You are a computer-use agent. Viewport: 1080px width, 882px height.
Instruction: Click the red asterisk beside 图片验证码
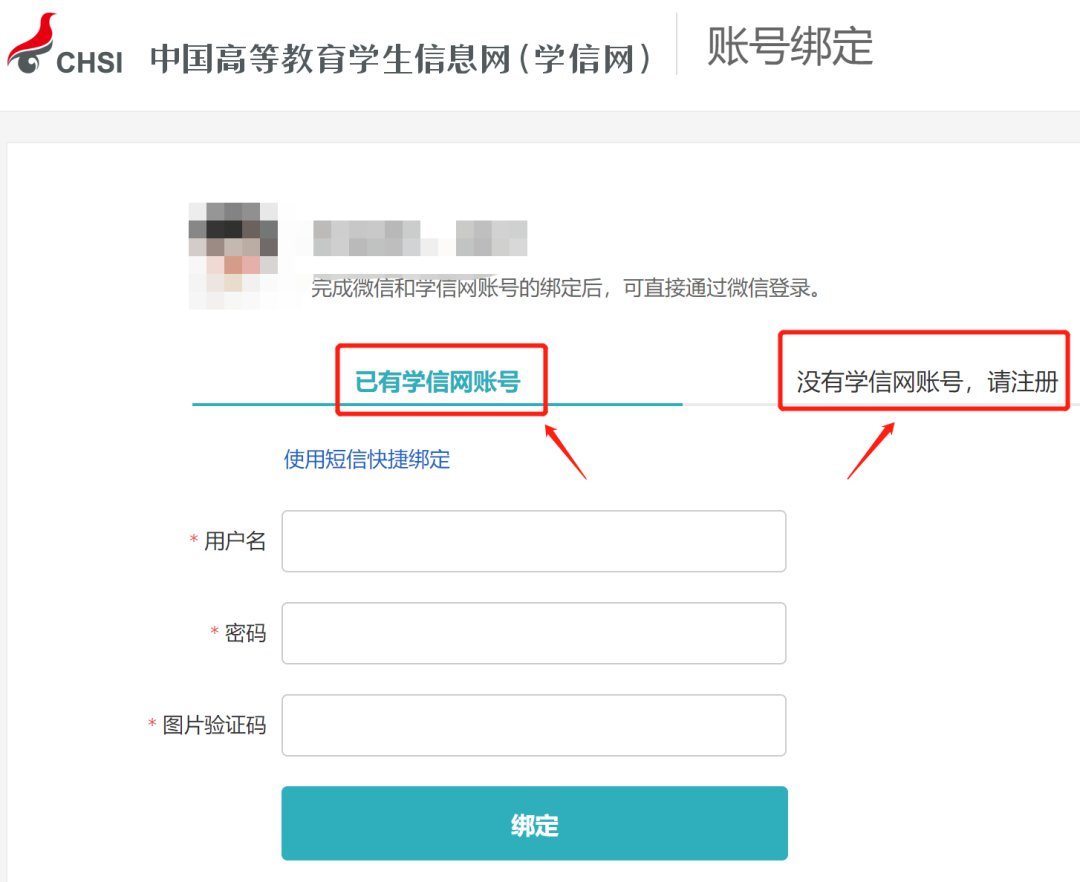click(x=151, y=725)
